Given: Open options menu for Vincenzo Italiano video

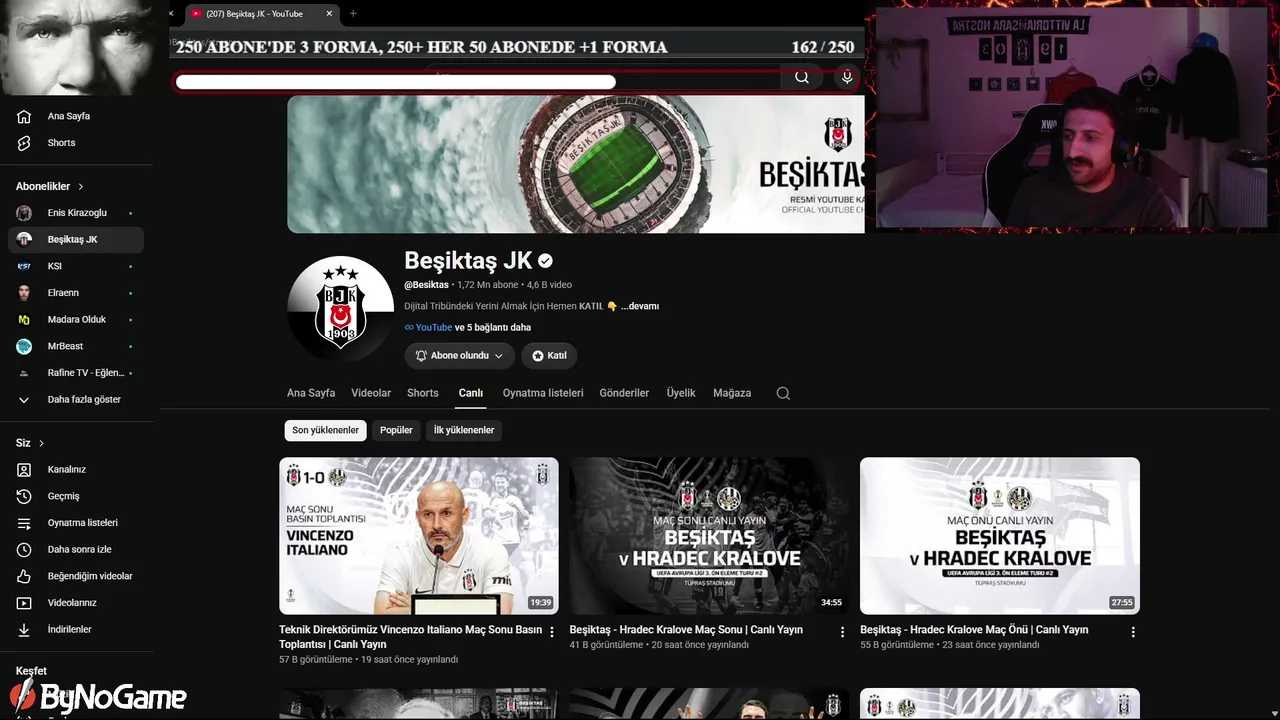Looking at the screenshot, I should pyautogui.click(x=552, y=632).
